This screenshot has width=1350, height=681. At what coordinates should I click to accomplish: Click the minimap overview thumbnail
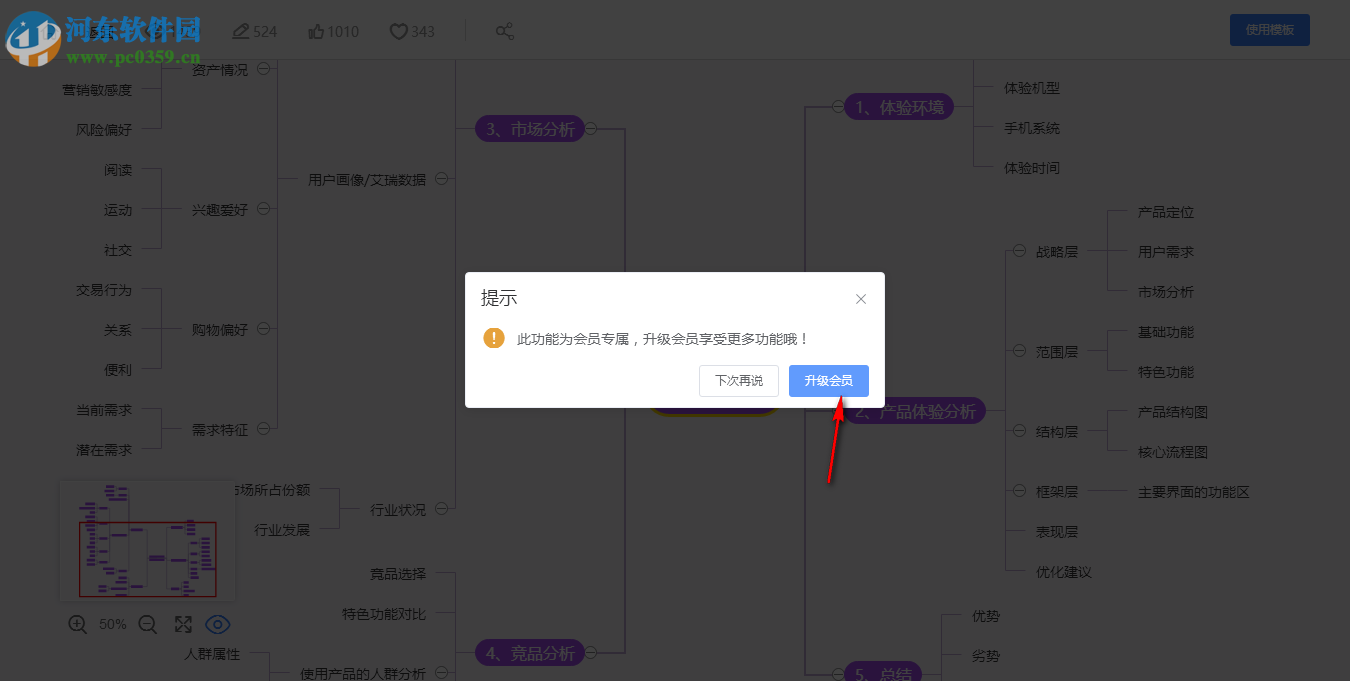pos(147,540)
